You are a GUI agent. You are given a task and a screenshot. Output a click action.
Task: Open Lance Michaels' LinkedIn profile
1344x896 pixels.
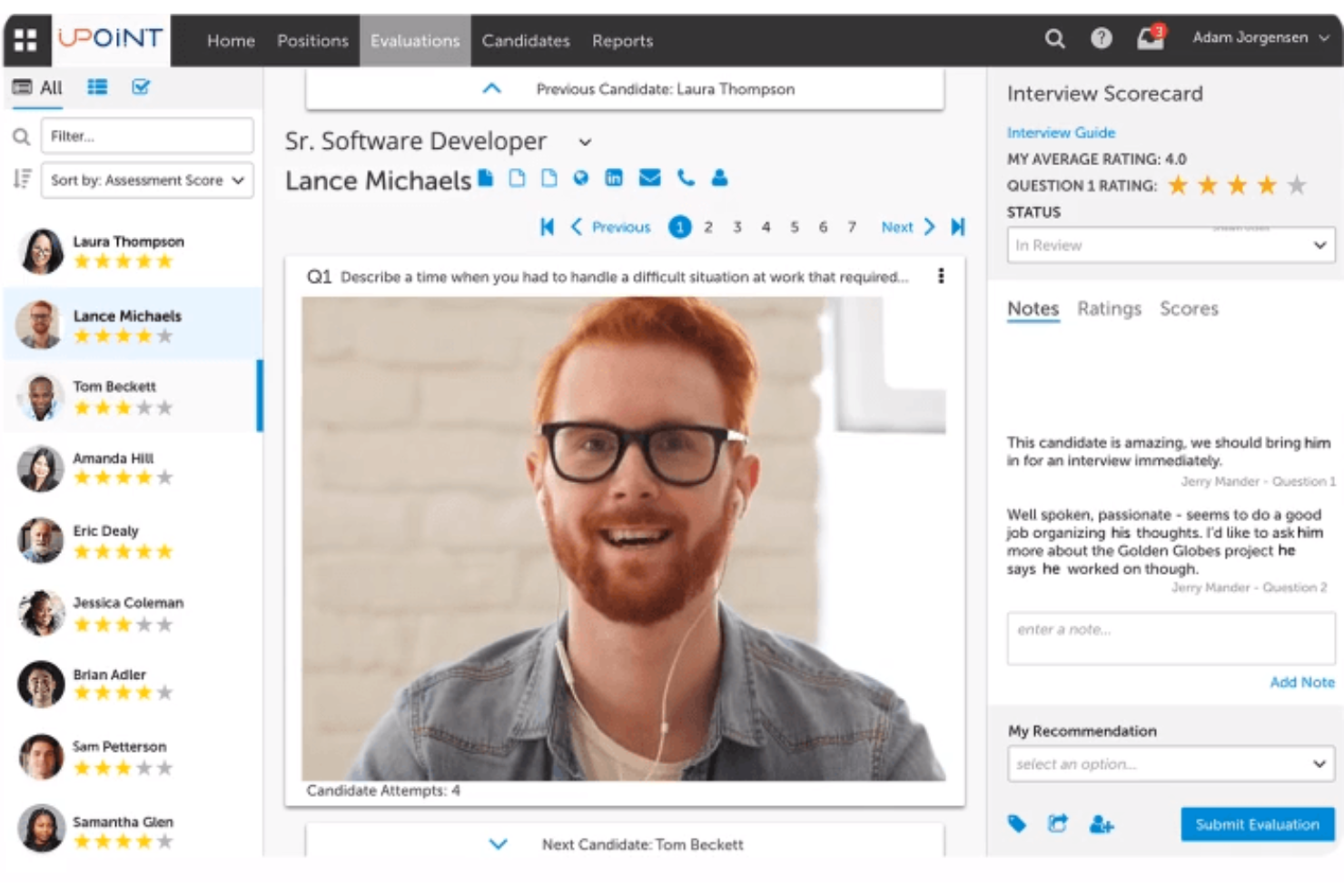click(614, 178)
